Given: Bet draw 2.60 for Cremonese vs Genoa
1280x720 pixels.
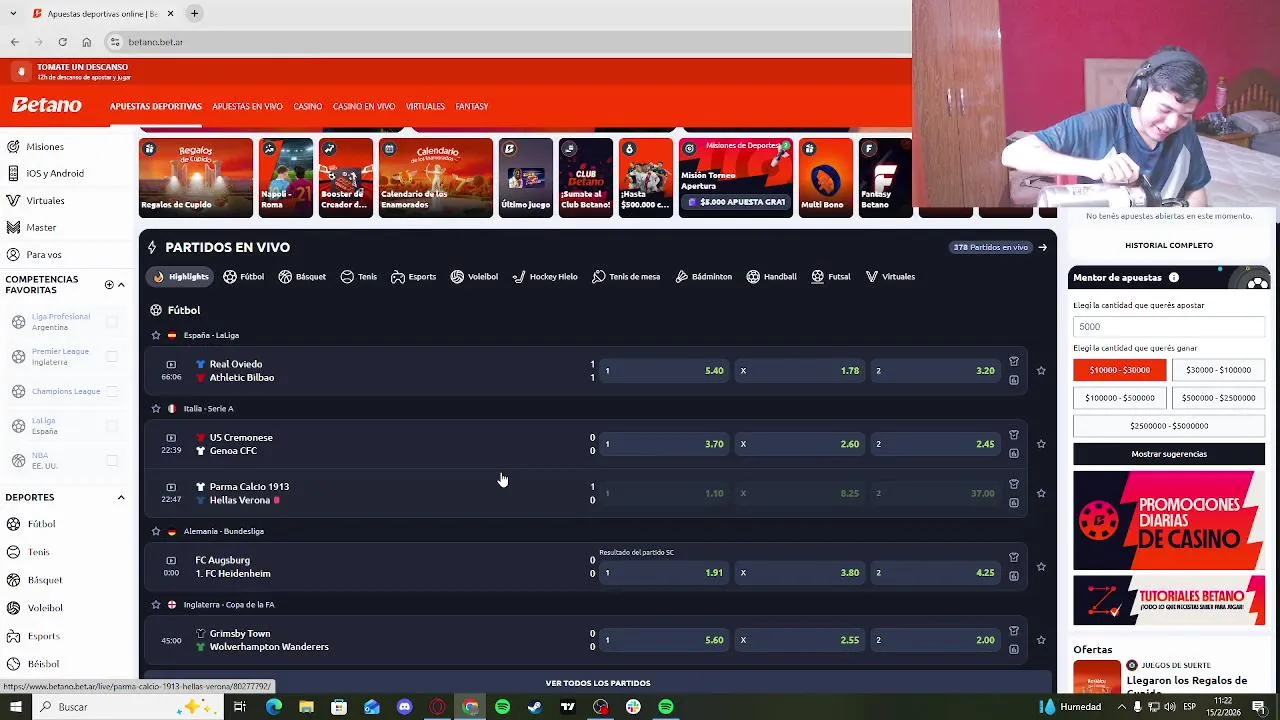Looking at the screenshot, I should tap(799, 444).
